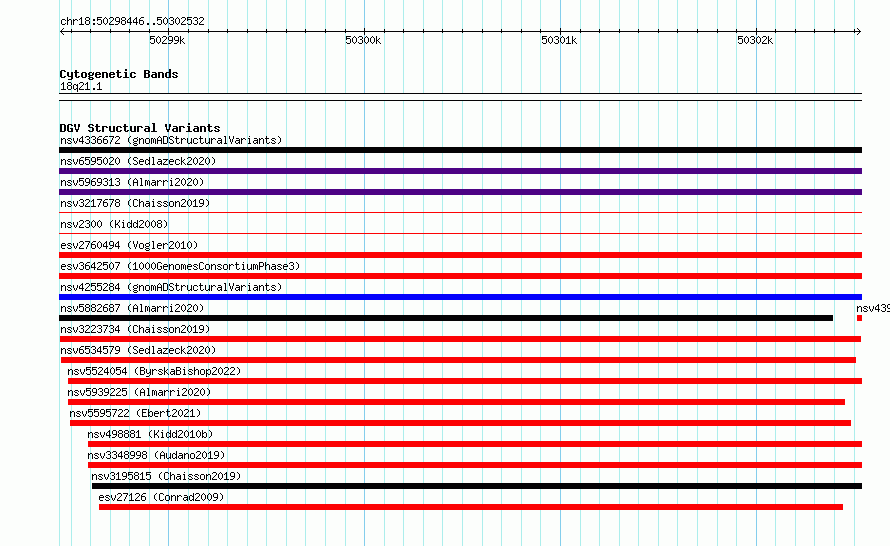Click the chr18:50298446..50302532 coordinates text
Screen dimensions: 890x546
tap(132, 22)
